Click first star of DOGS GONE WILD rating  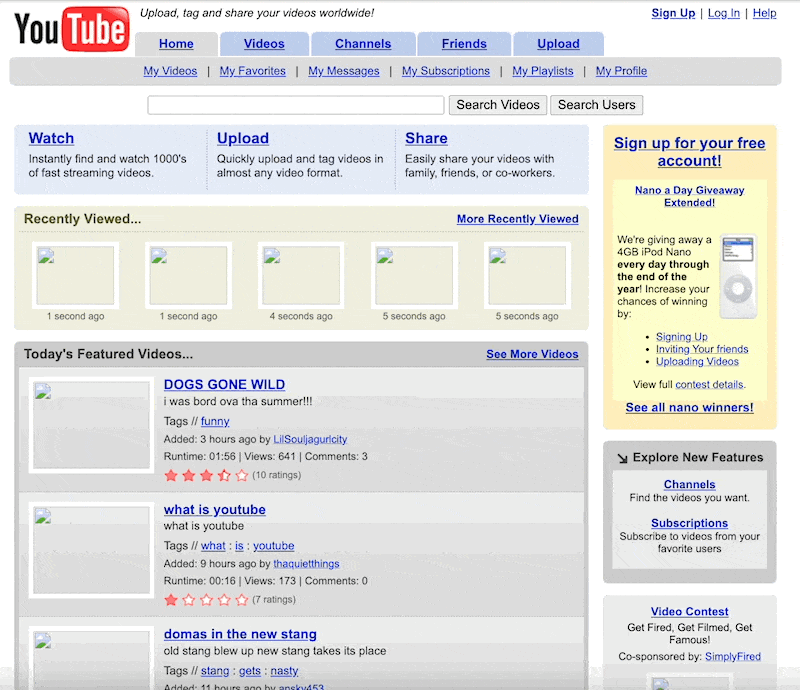[171, 476]
